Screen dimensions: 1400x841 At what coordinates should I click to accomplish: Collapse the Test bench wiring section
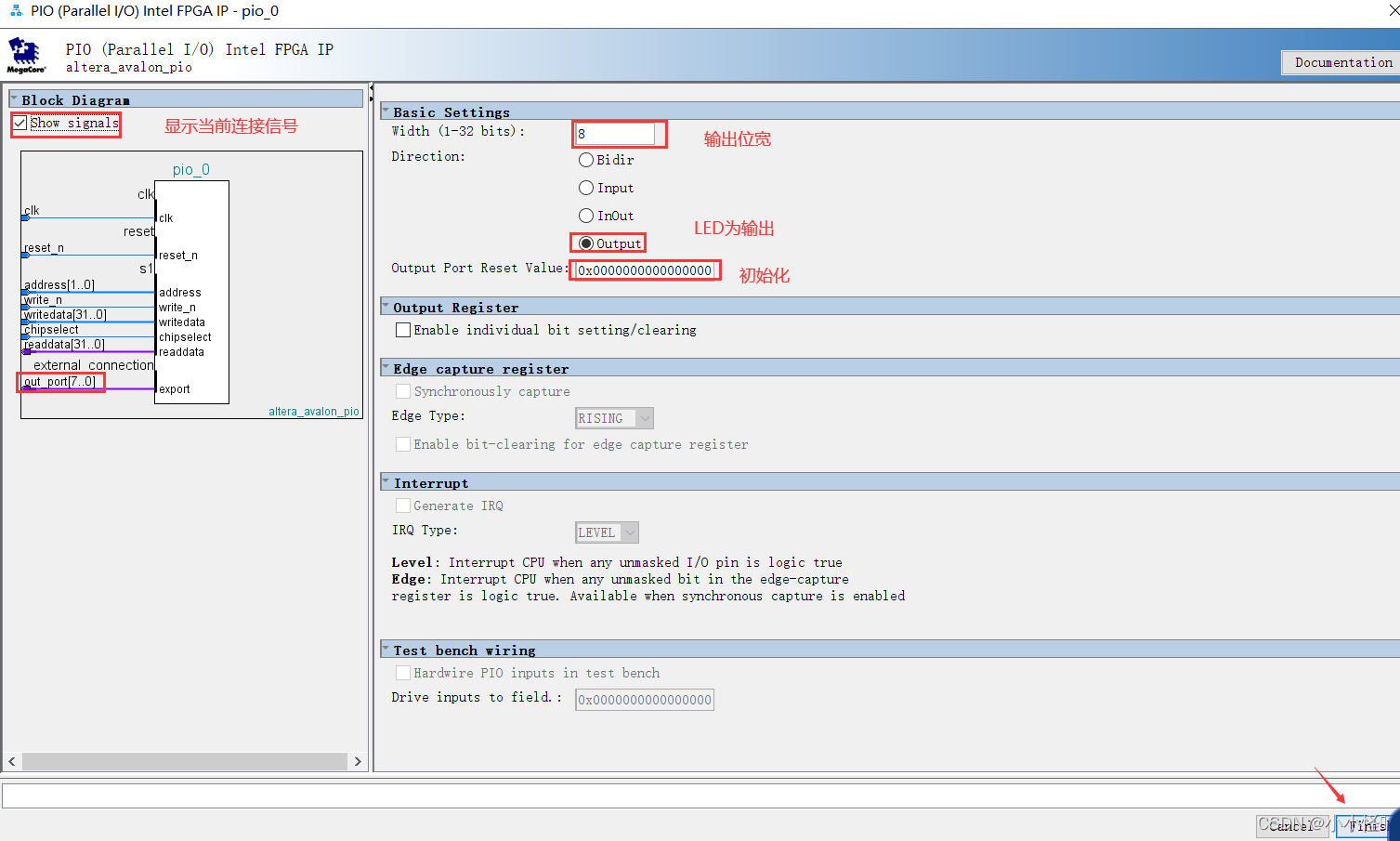click(386, 649)
